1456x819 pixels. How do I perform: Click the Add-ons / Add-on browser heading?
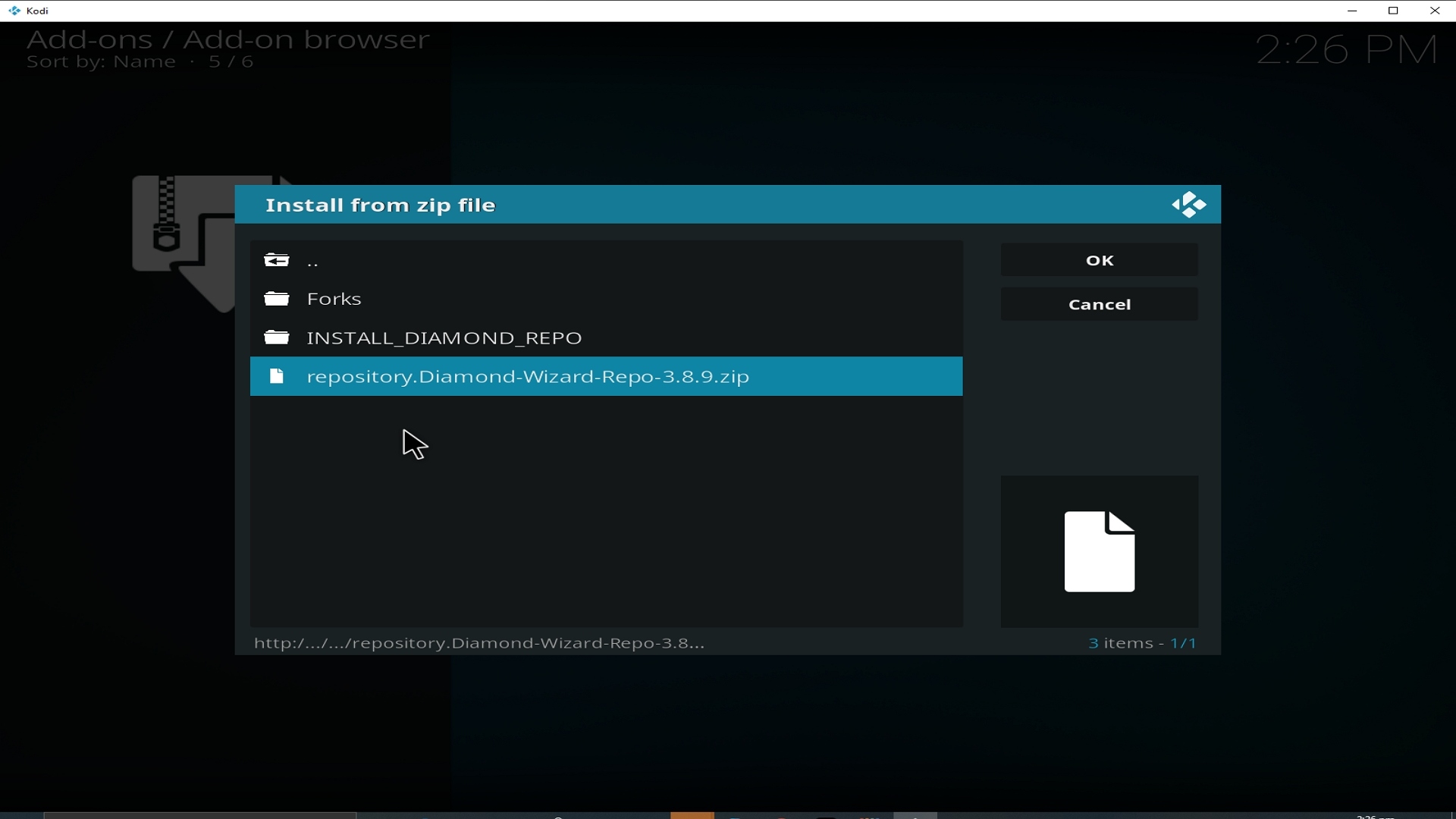coord(228,39)
